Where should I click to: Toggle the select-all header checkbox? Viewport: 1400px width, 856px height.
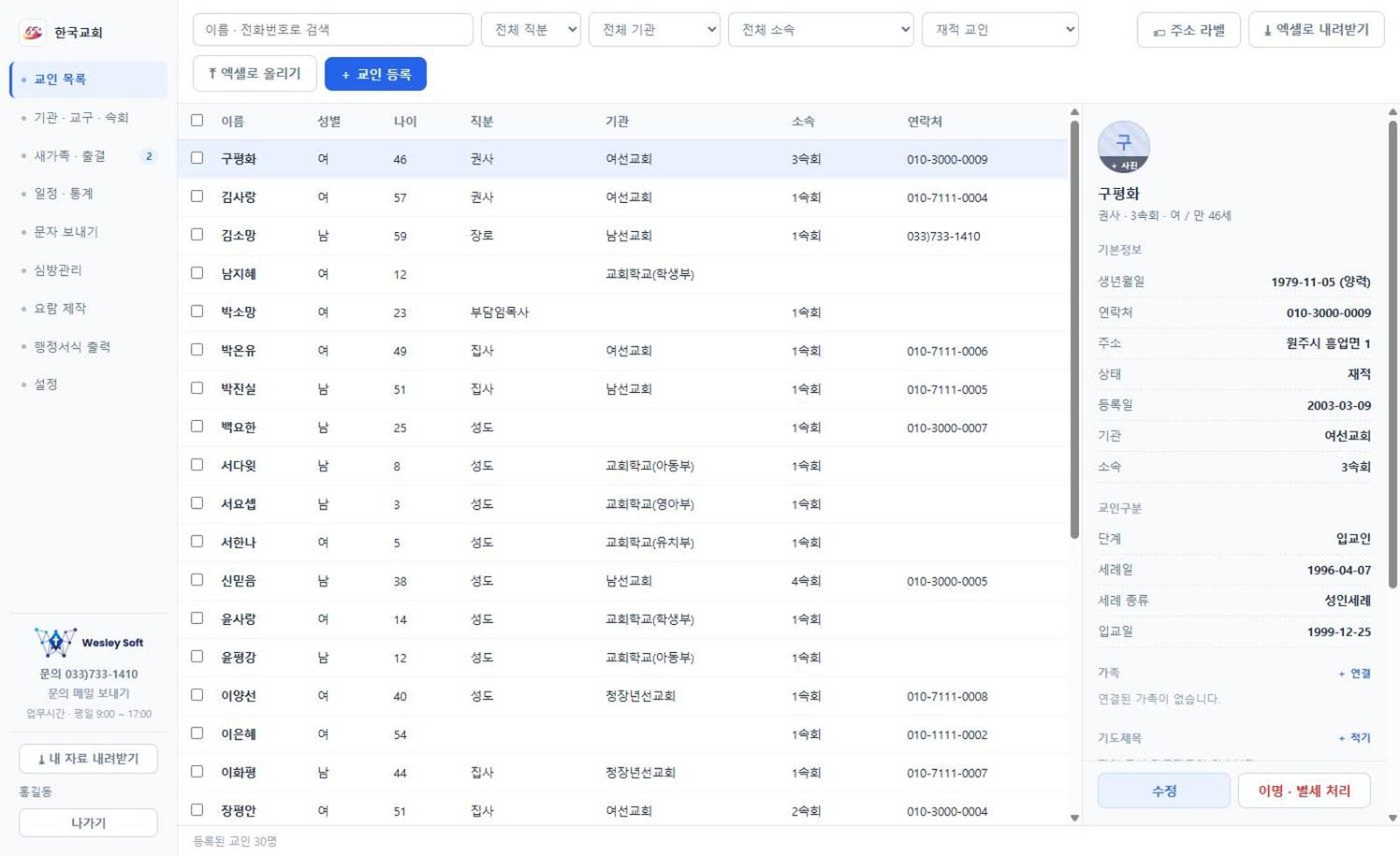coord(197,121)
